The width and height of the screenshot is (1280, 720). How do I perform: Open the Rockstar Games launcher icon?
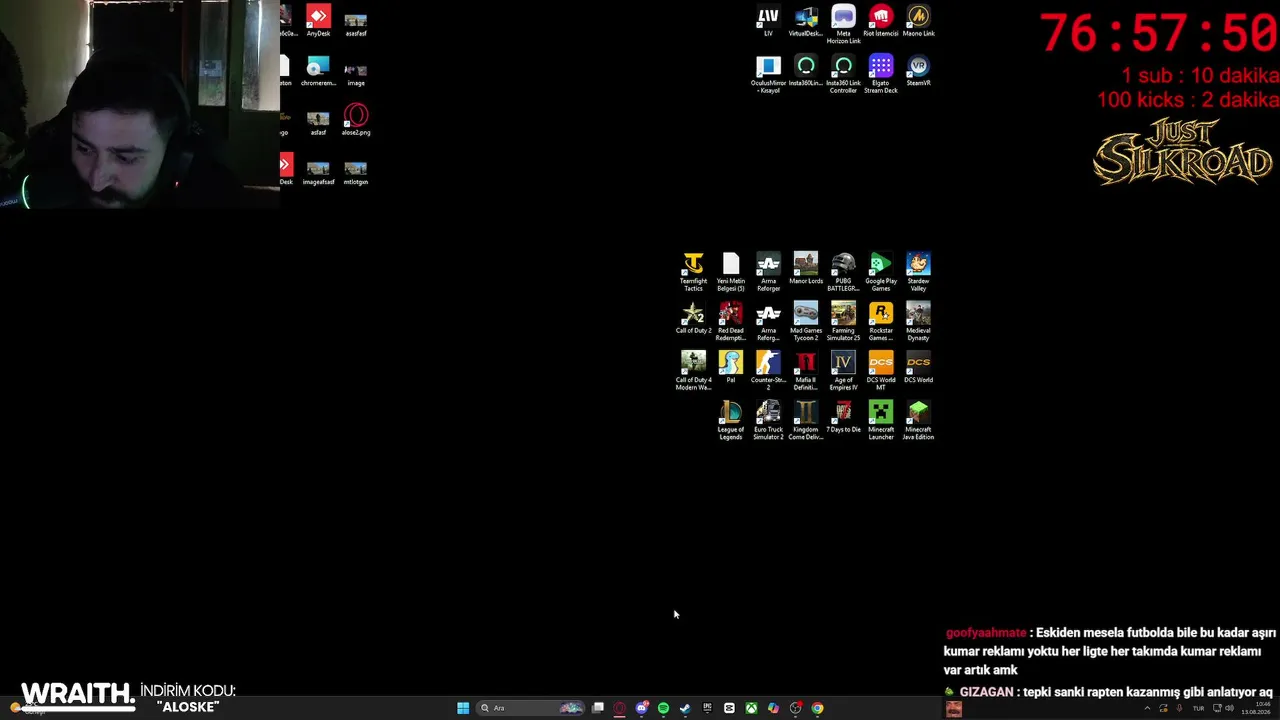click(881, 321)
